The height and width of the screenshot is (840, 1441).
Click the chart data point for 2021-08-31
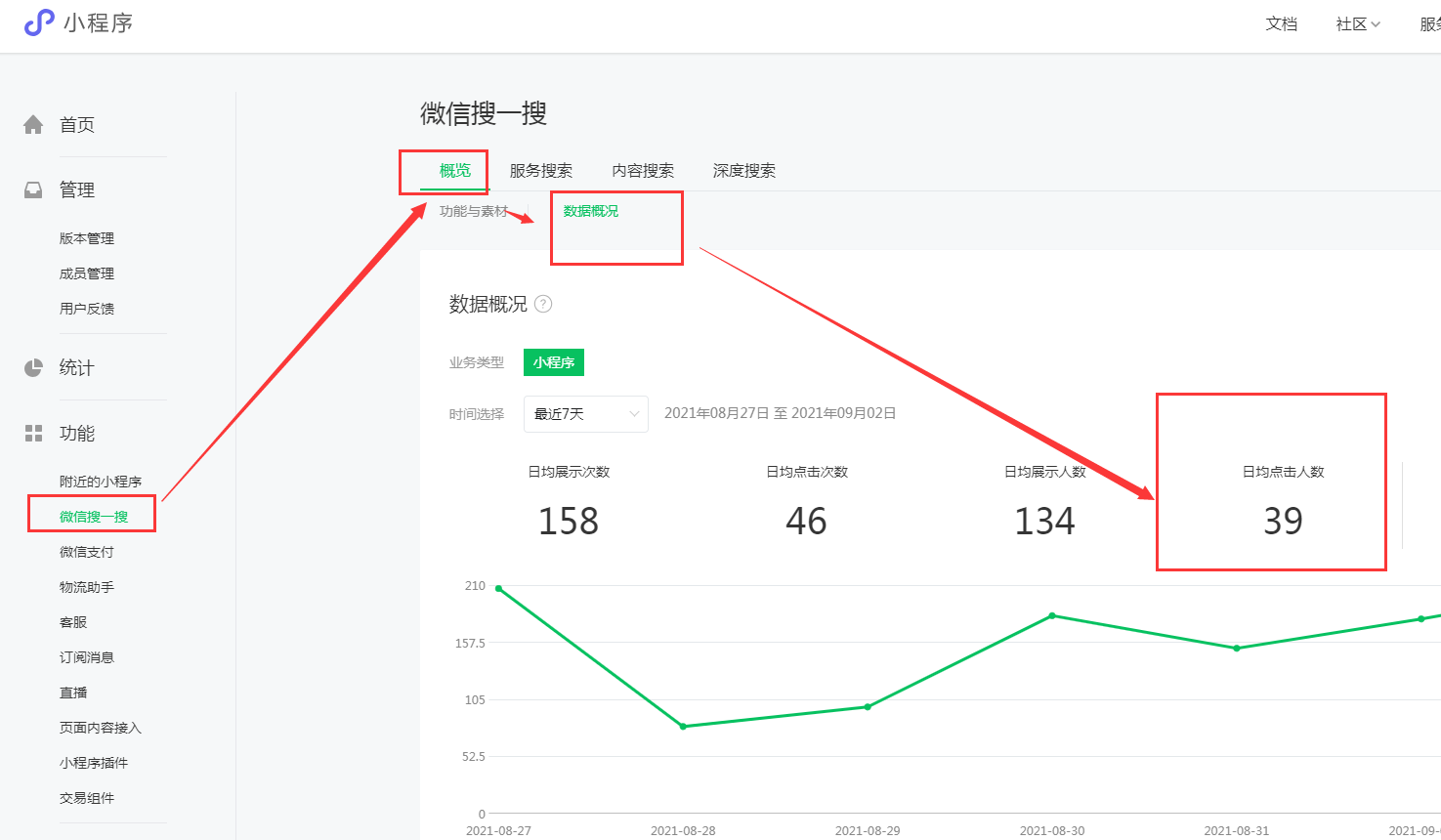(x=1237, y=649)
